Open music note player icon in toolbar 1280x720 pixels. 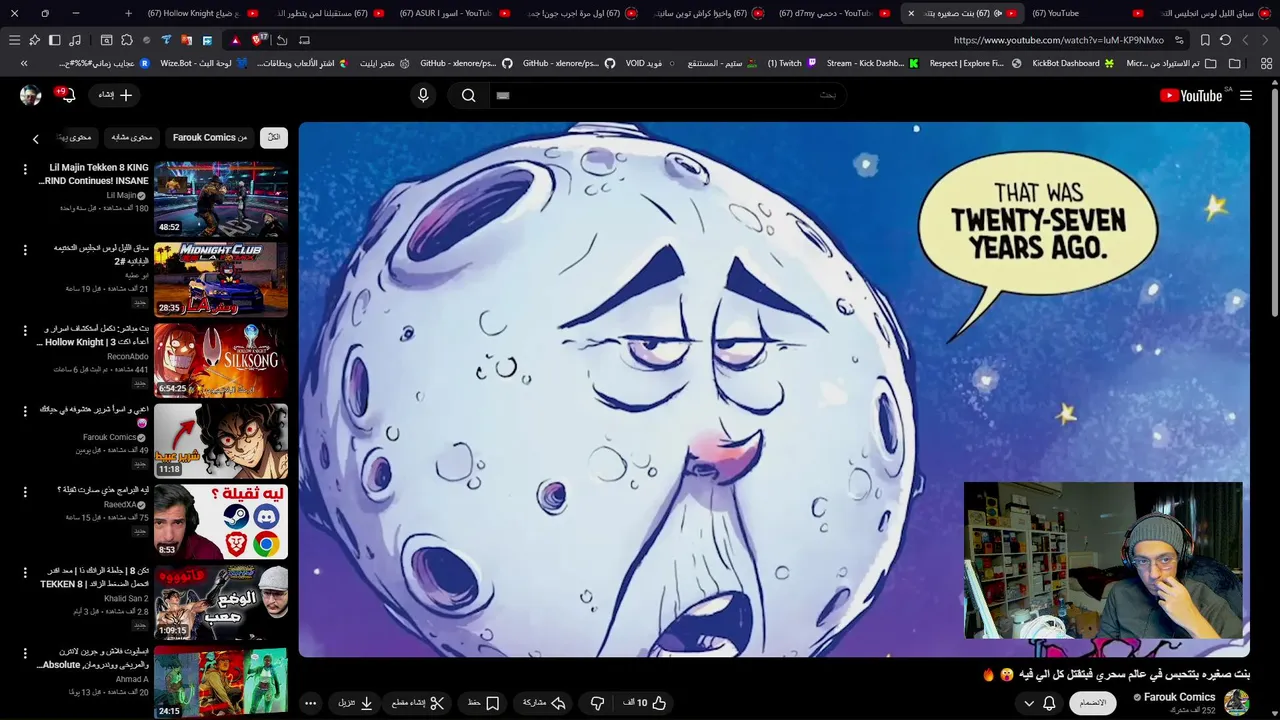pyautogui.click(x=74, y=40)
